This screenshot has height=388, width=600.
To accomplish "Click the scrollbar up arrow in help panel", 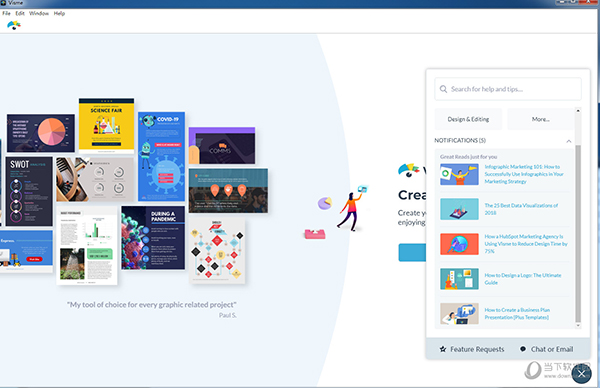I will point(578,111).
